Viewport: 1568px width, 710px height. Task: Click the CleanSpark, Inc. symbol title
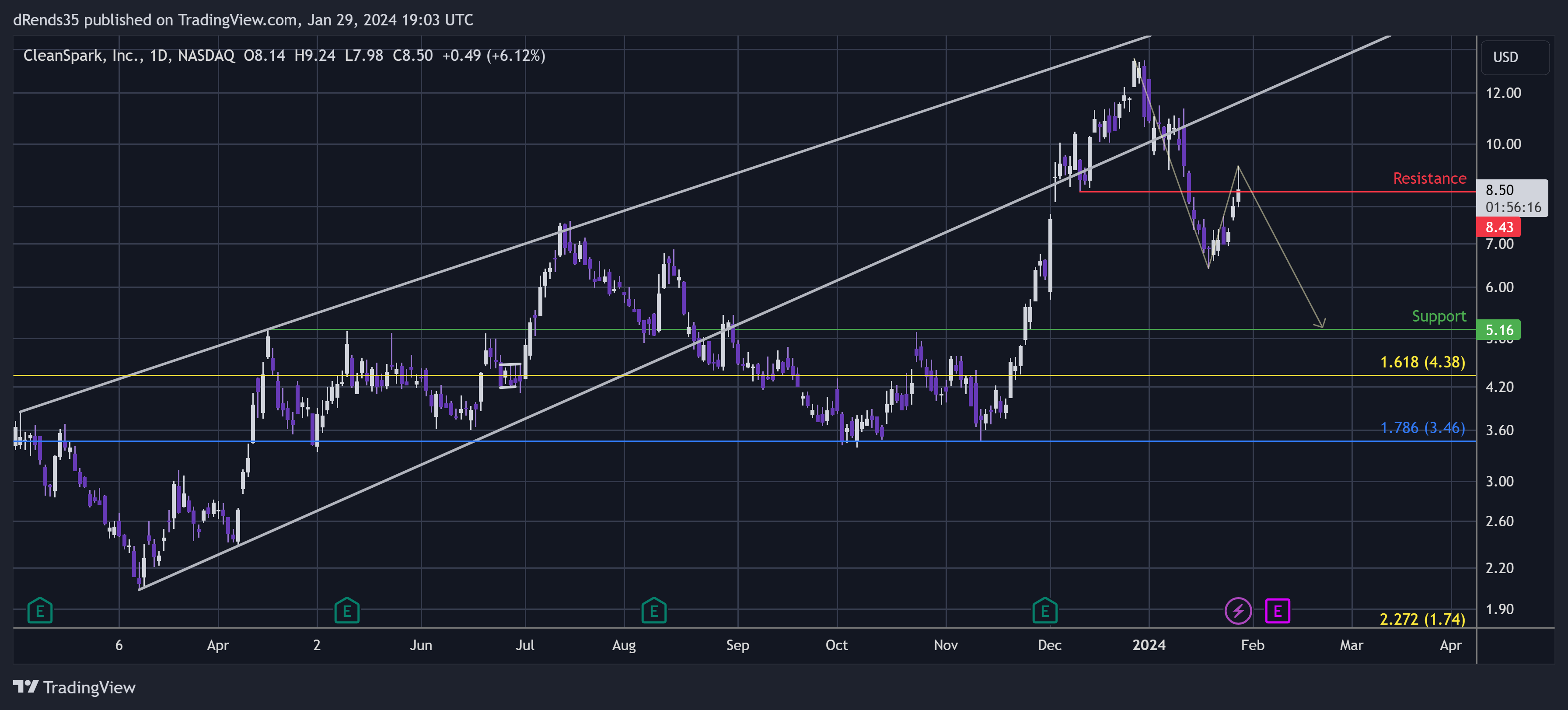tap(81, 56)
